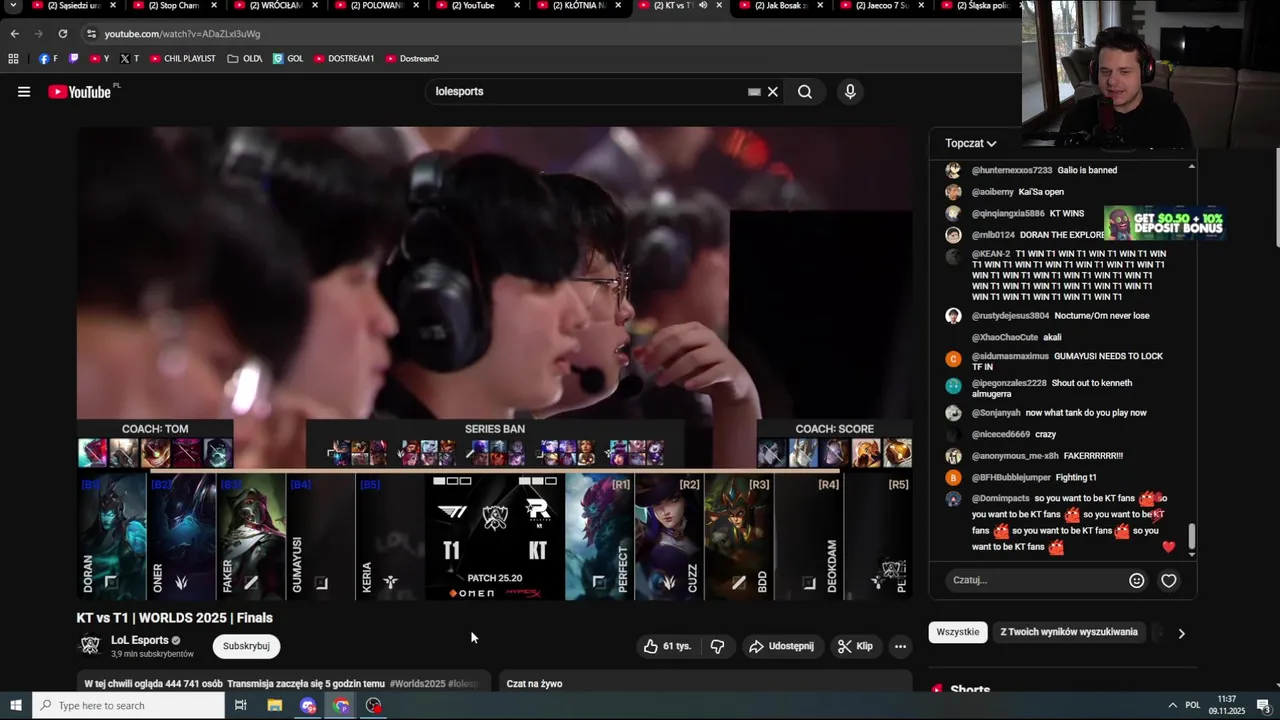This screenshot has width=1280, height=720.
Task: Expand the Topczat chat mode dropdown
Action: (971, 143)
